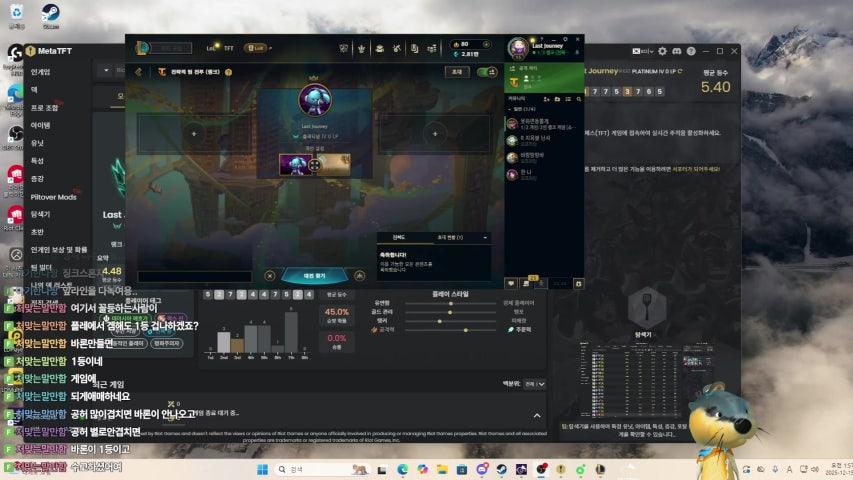Toggle the open party switch in the lobby header
The width and height of the screenshot is (853, 480).
click(x=487, y=72)
